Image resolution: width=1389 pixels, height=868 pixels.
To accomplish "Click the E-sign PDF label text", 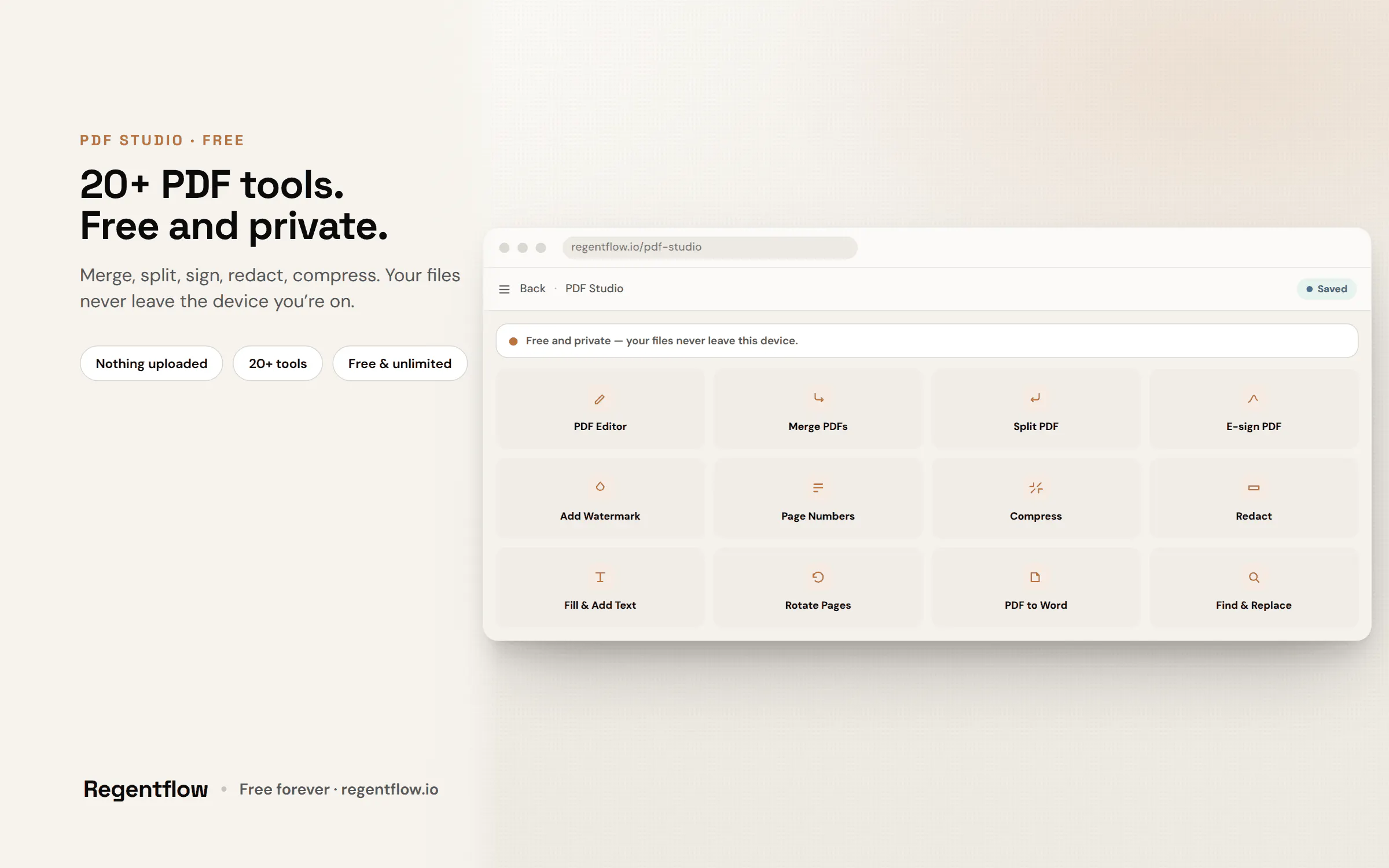I will coord(1254,426).
